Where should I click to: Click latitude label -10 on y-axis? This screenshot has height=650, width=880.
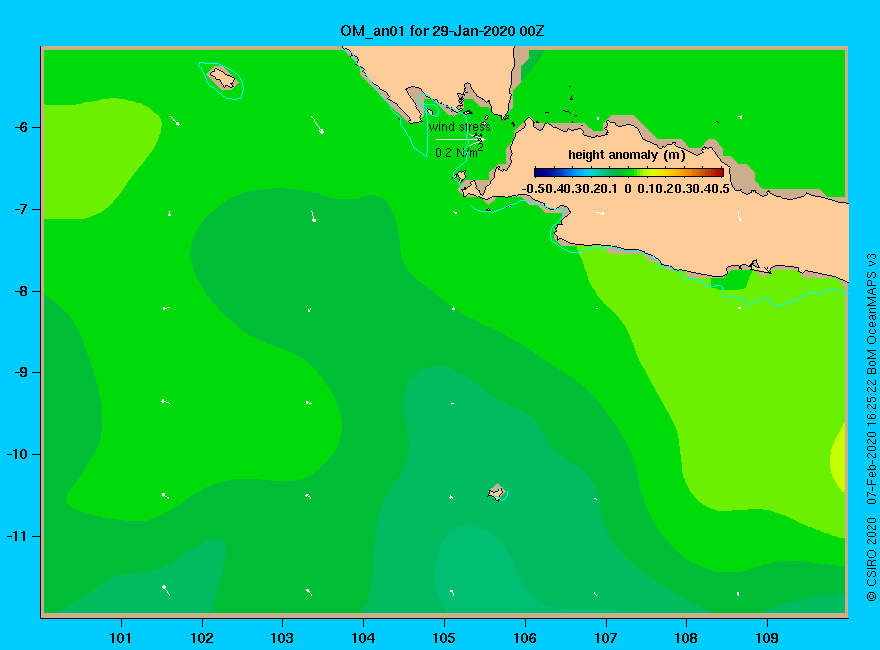(17, 454)
